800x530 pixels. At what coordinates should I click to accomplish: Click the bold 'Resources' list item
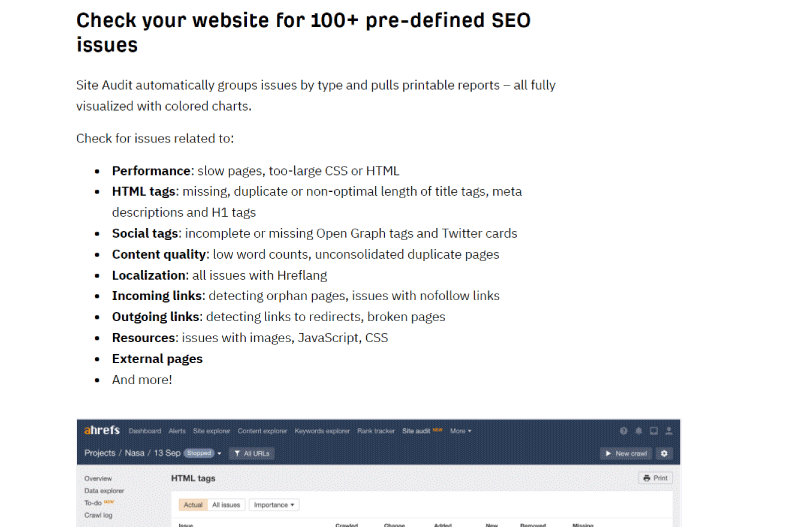tap(143, 337)
